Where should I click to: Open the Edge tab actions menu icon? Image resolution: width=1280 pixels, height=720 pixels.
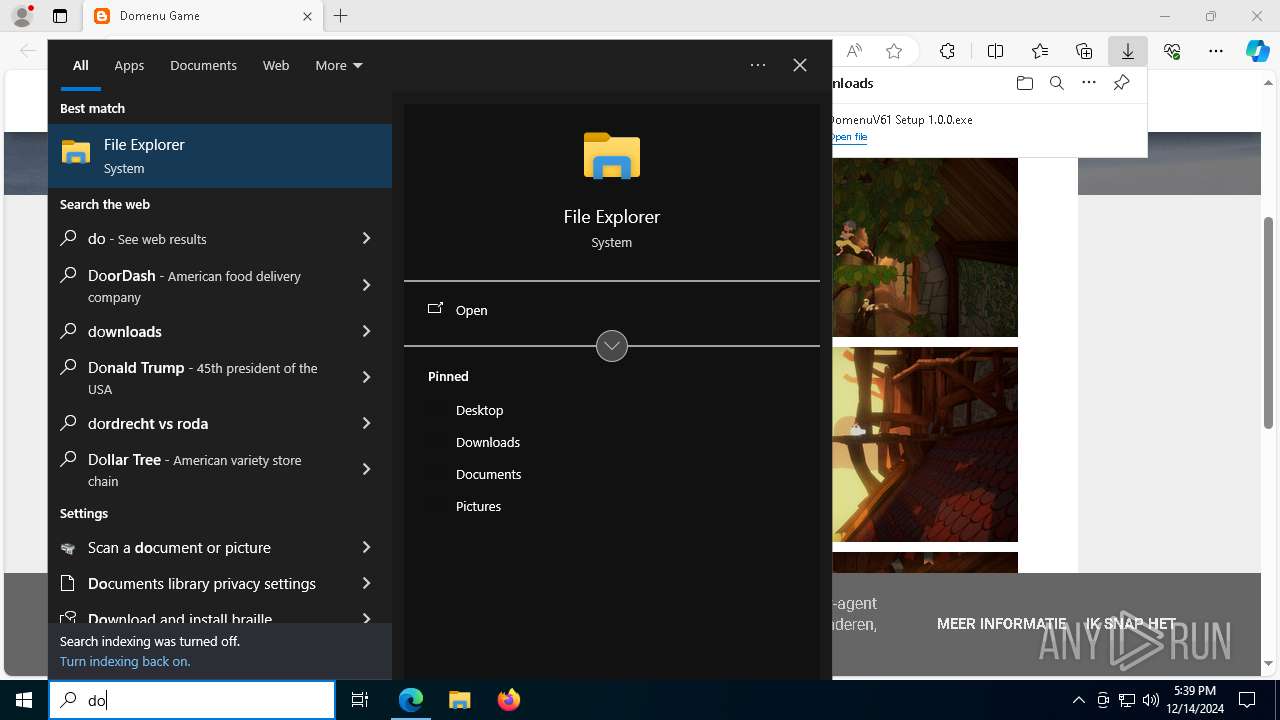60,16
